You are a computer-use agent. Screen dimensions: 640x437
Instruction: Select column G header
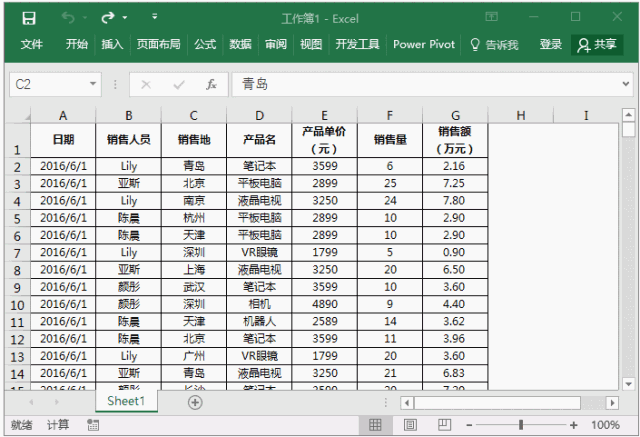click(456, 115)
